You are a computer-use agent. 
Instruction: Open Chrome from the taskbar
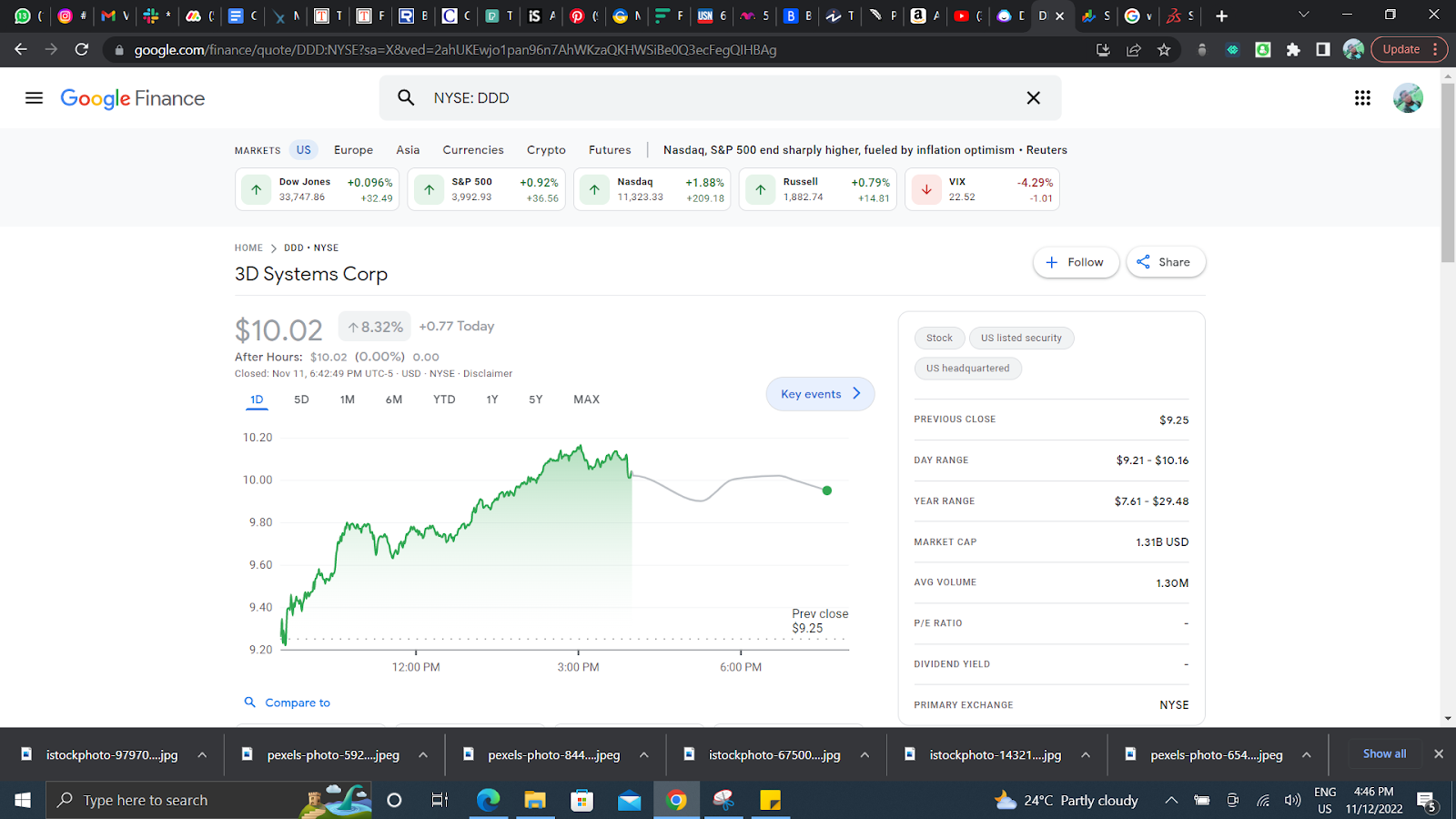click(676, 800)
